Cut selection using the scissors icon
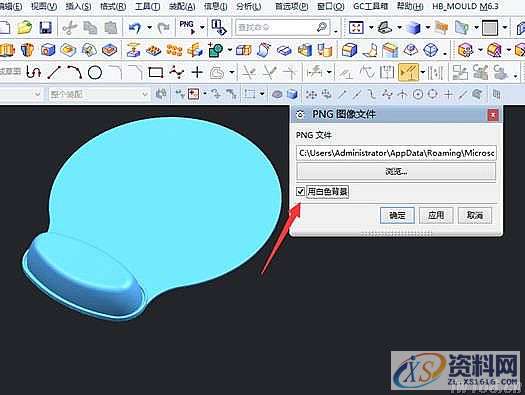Screen dimensions: 525x395 click(70, 28)
